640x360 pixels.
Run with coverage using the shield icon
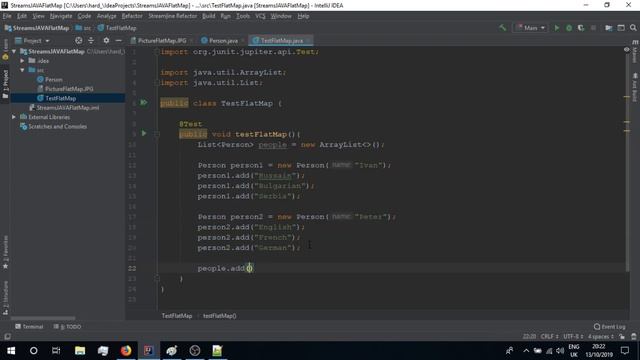tap(581, 28)
